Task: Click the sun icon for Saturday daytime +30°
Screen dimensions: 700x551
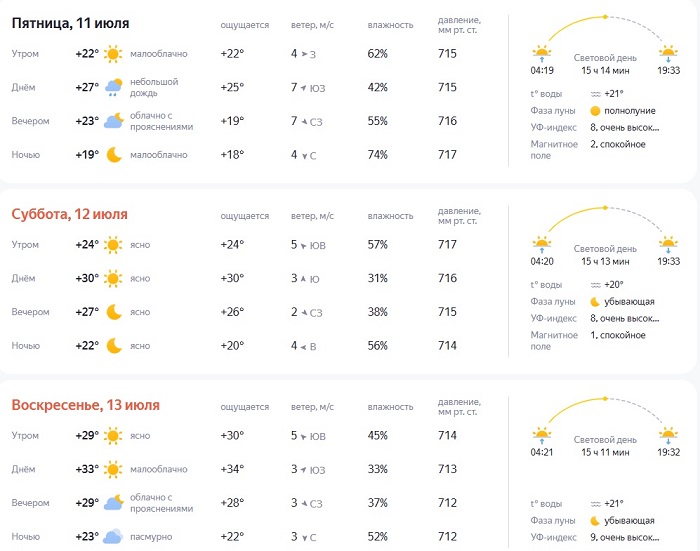Action: pos(114,278)
